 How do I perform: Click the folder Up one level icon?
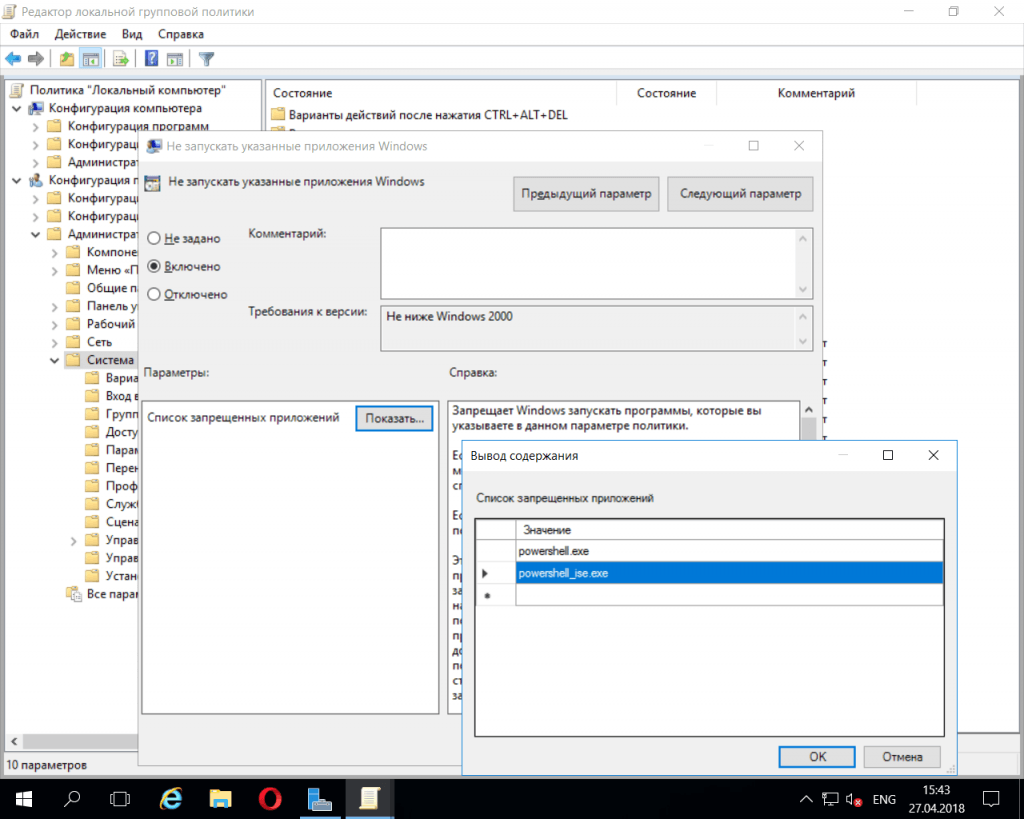click(66, 59)
